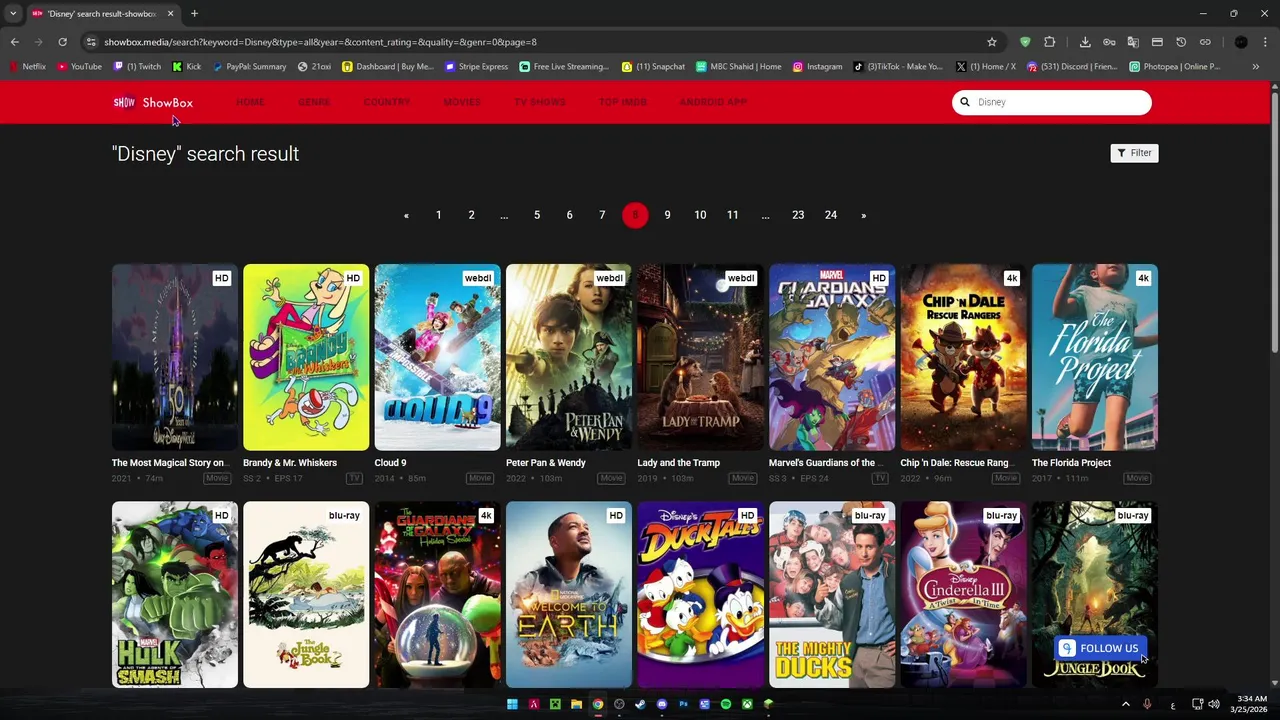This screenshot has width=1280, height=720.
Task: Show more bookmarks chevron
Action: [x=1255, y=67]
